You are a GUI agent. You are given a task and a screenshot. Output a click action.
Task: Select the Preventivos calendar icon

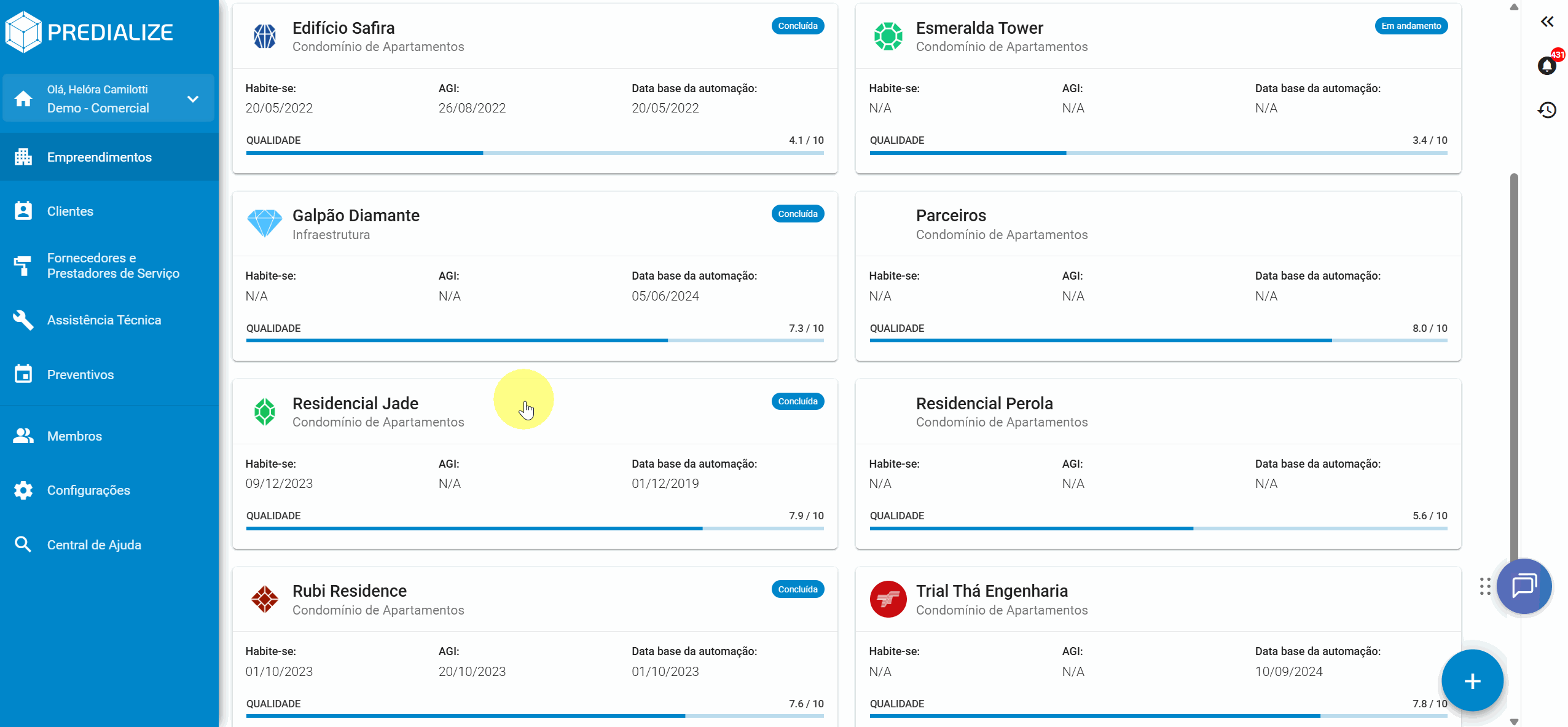tap(23, 374)
